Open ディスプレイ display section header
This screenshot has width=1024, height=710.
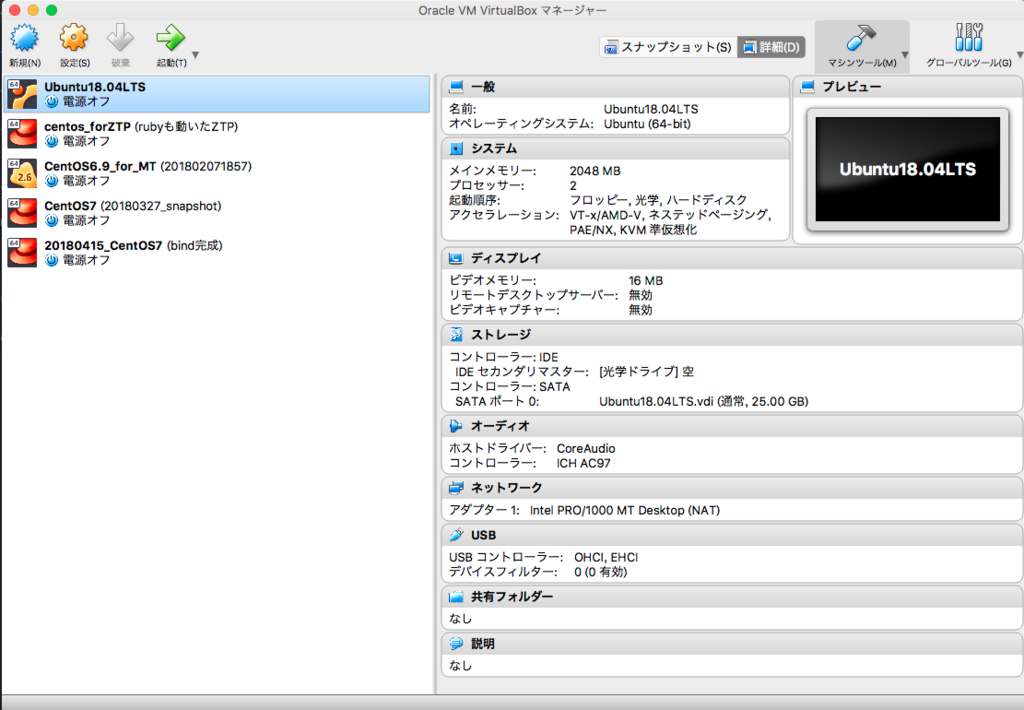(x=732, y=259)
